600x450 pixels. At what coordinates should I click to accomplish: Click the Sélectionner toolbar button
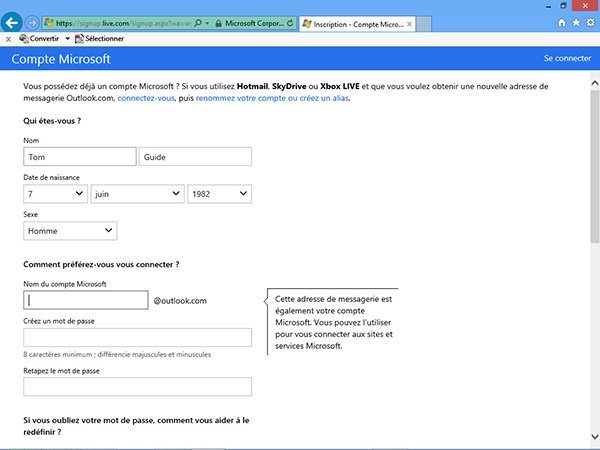pyautogui.click(x=99, y=39)
